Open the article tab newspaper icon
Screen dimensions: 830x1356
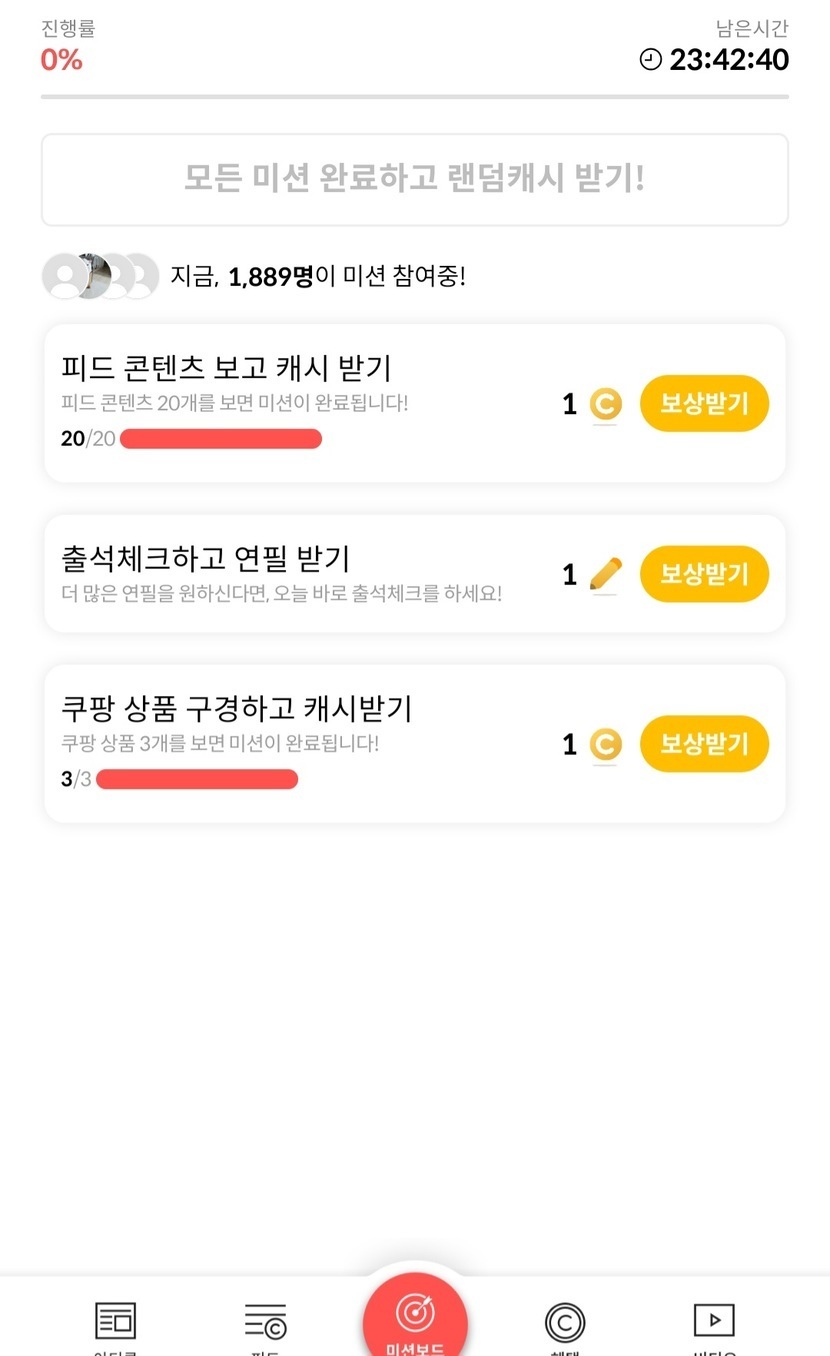(115, 1322)
